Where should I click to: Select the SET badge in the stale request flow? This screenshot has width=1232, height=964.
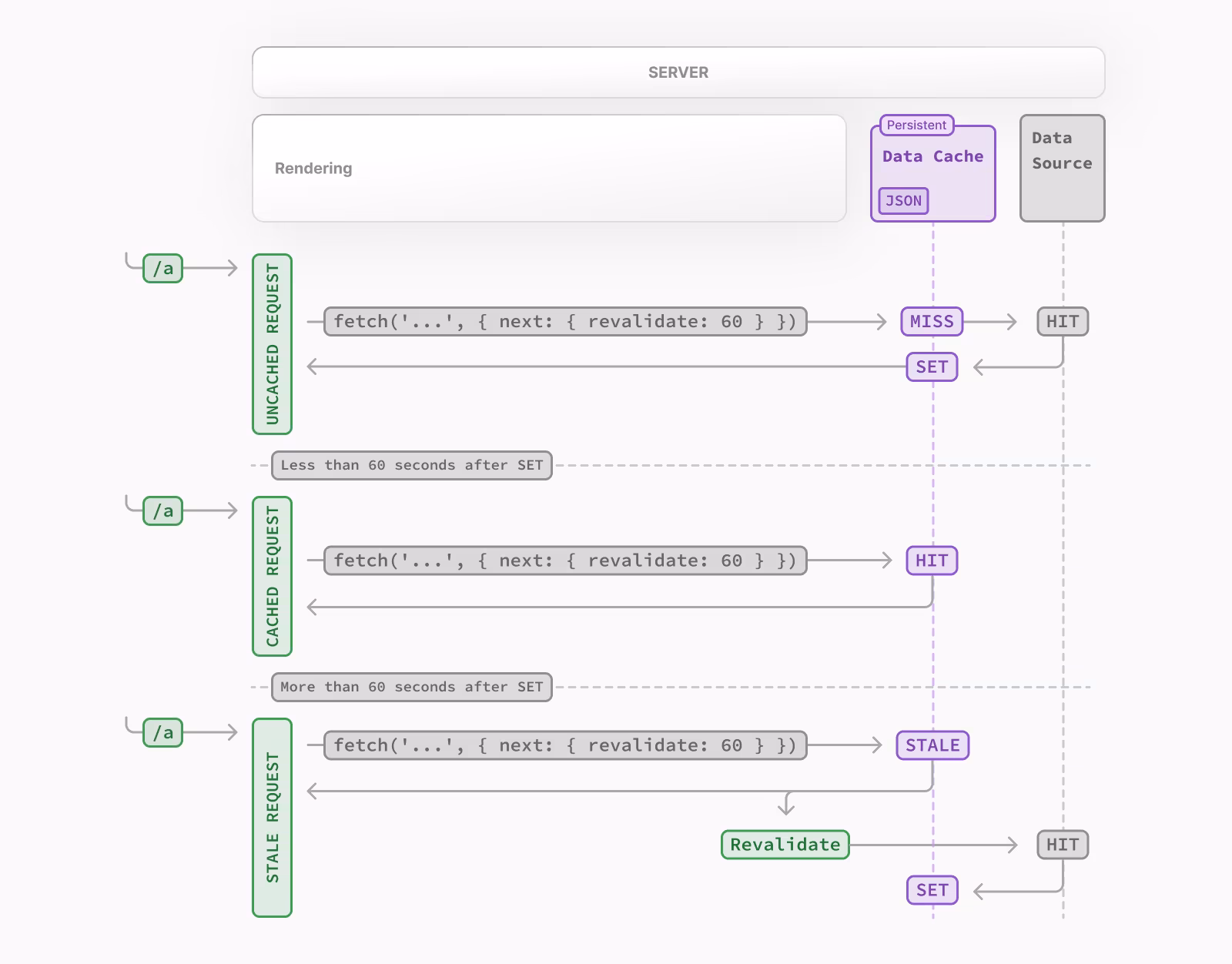coord(931,889)
